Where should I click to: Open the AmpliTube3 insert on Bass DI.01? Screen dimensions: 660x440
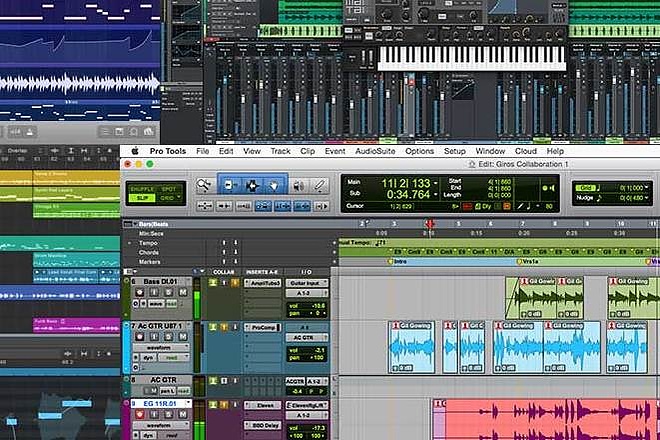coord(263,283)
